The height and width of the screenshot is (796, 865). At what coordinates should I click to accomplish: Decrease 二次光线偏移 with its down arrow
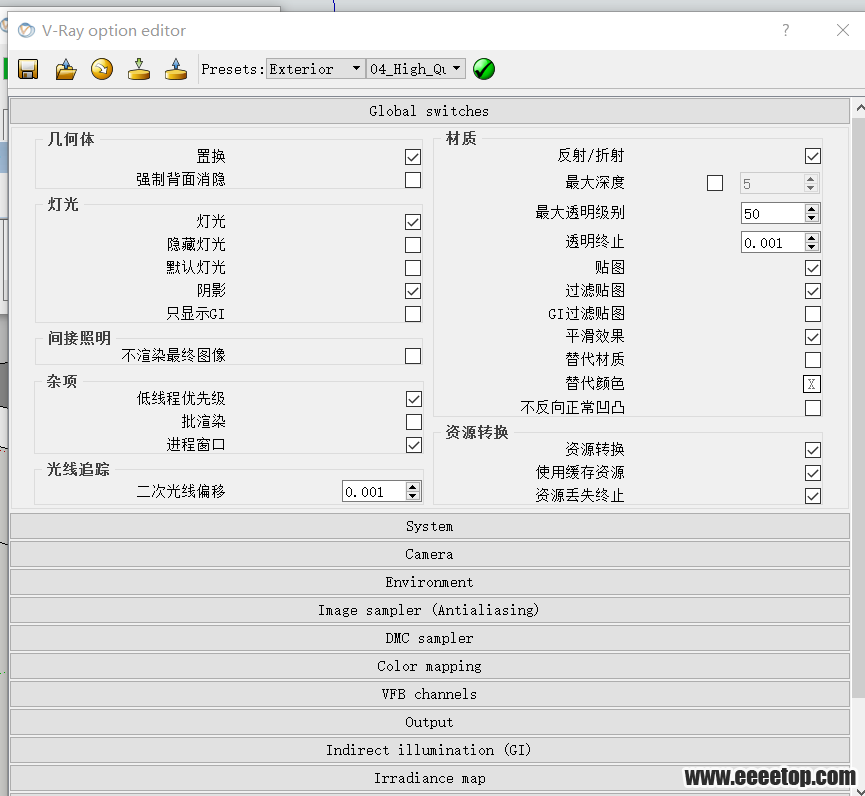click(x=413, y=496)
